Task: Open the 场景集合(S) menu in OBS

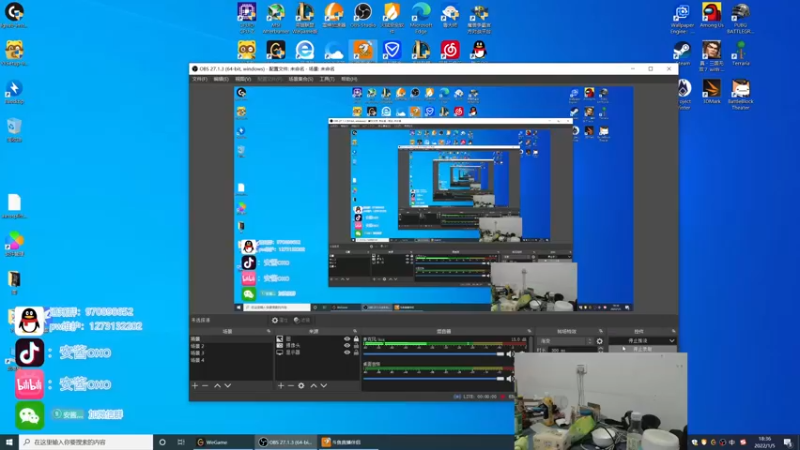Action: tap(301, 79)
